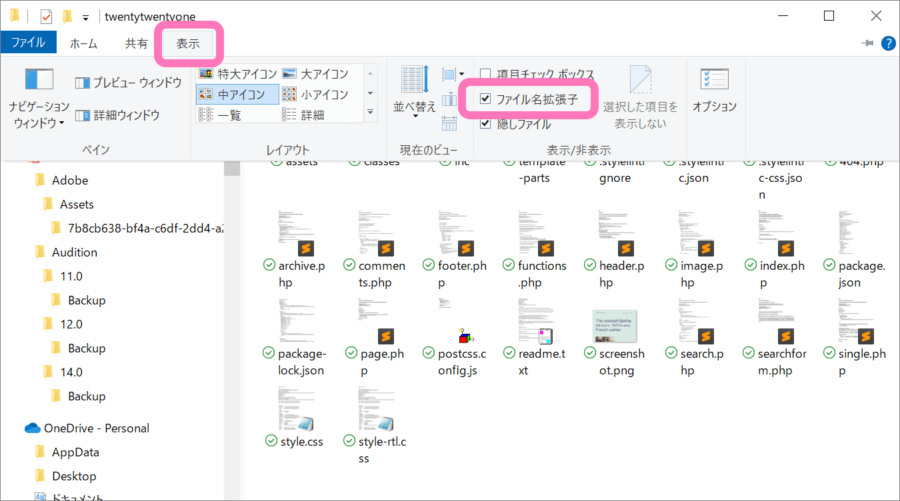This screenshot has height=501, width=900.
Task: Choose 特大アイコン layout
Action: coord(238,74)
